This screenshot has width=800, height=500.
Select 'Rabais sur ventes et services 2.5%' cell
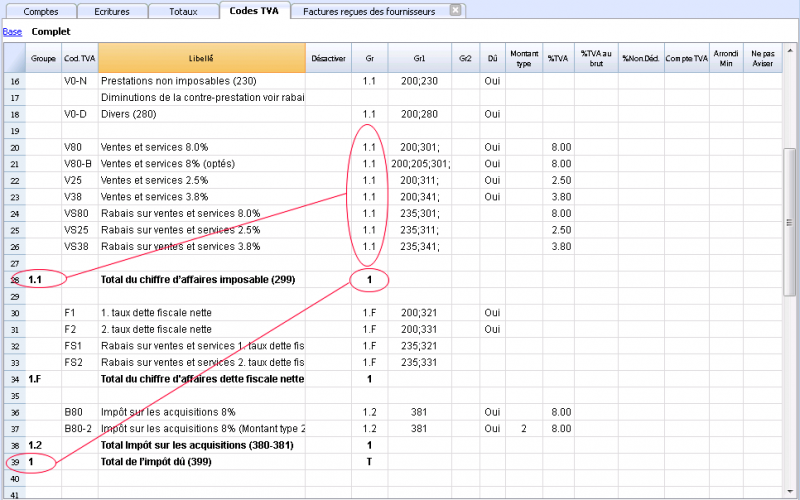point(202,230)
